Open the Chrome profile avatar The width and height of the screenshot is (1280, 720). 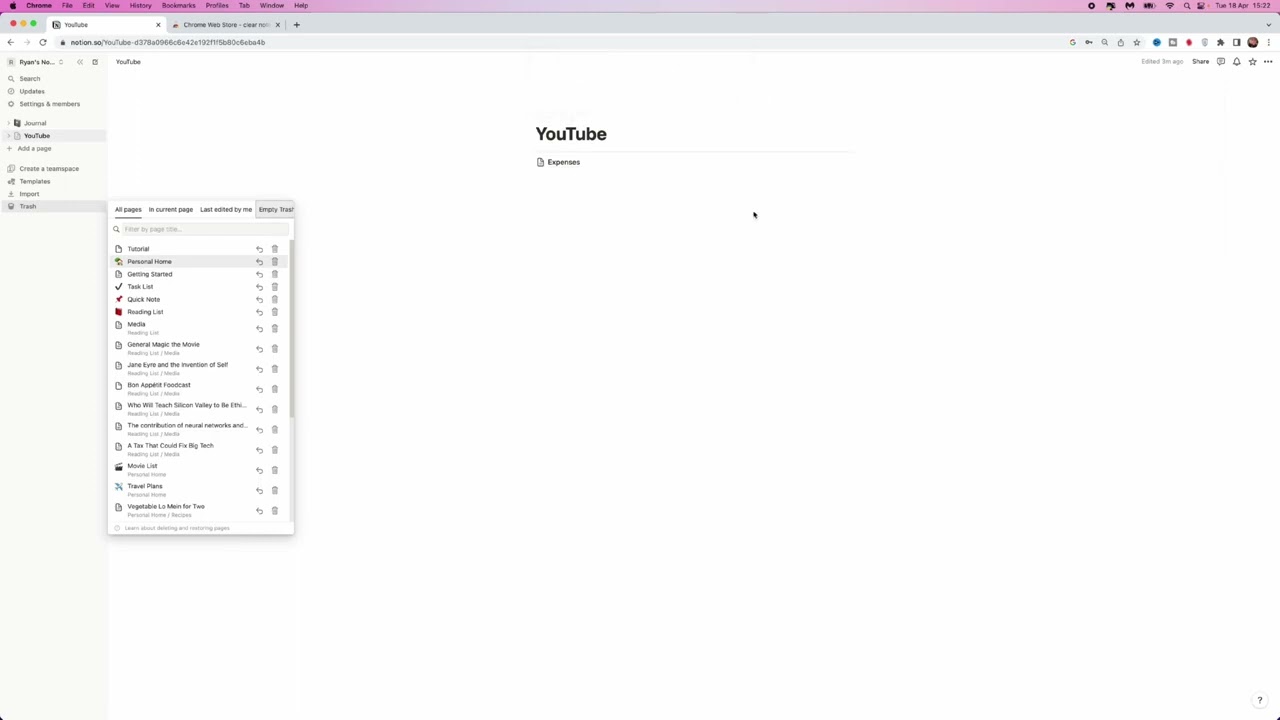click(1252, 42)
